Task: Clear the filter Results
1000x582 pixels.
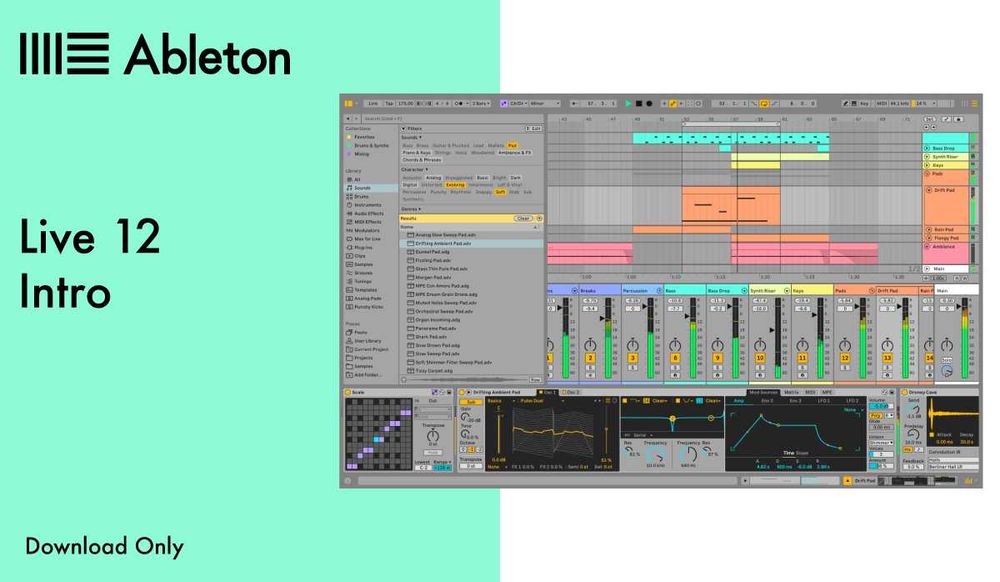Action: pyautogui.click(x=523, y=218)
